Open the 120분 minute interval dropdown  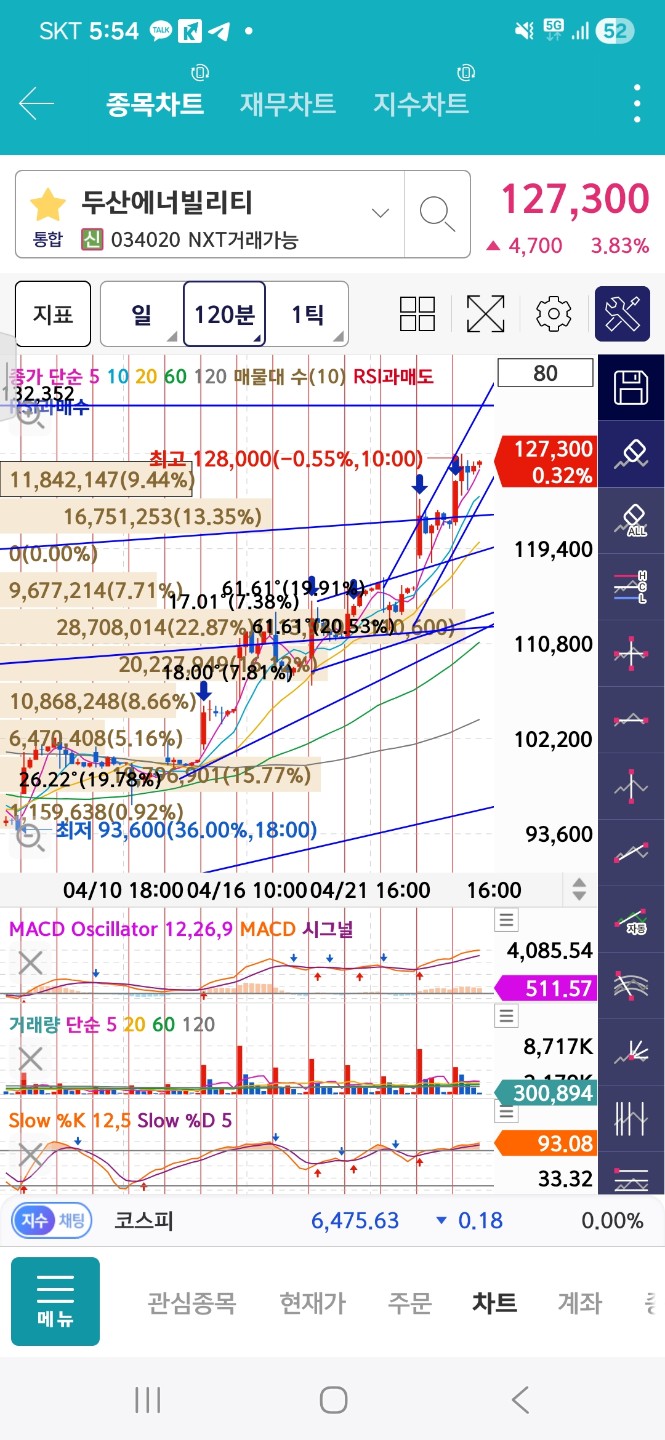click(x=224, y=314)
